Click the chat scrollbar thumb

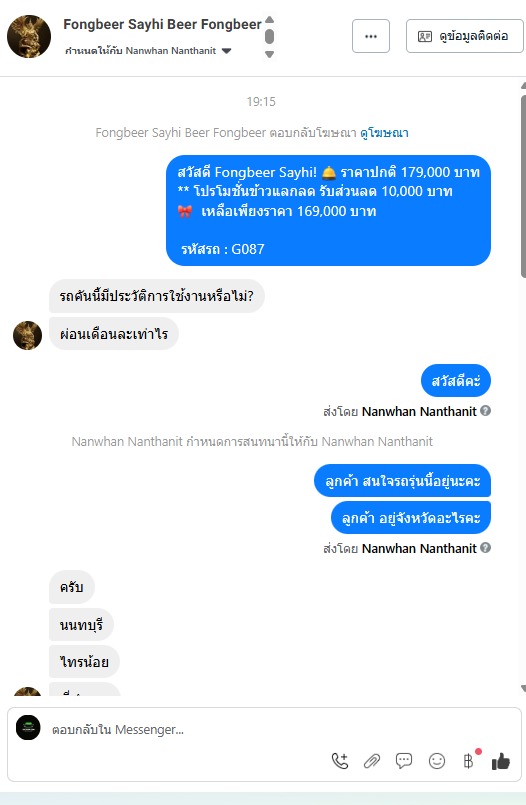[x=523, y=186]
